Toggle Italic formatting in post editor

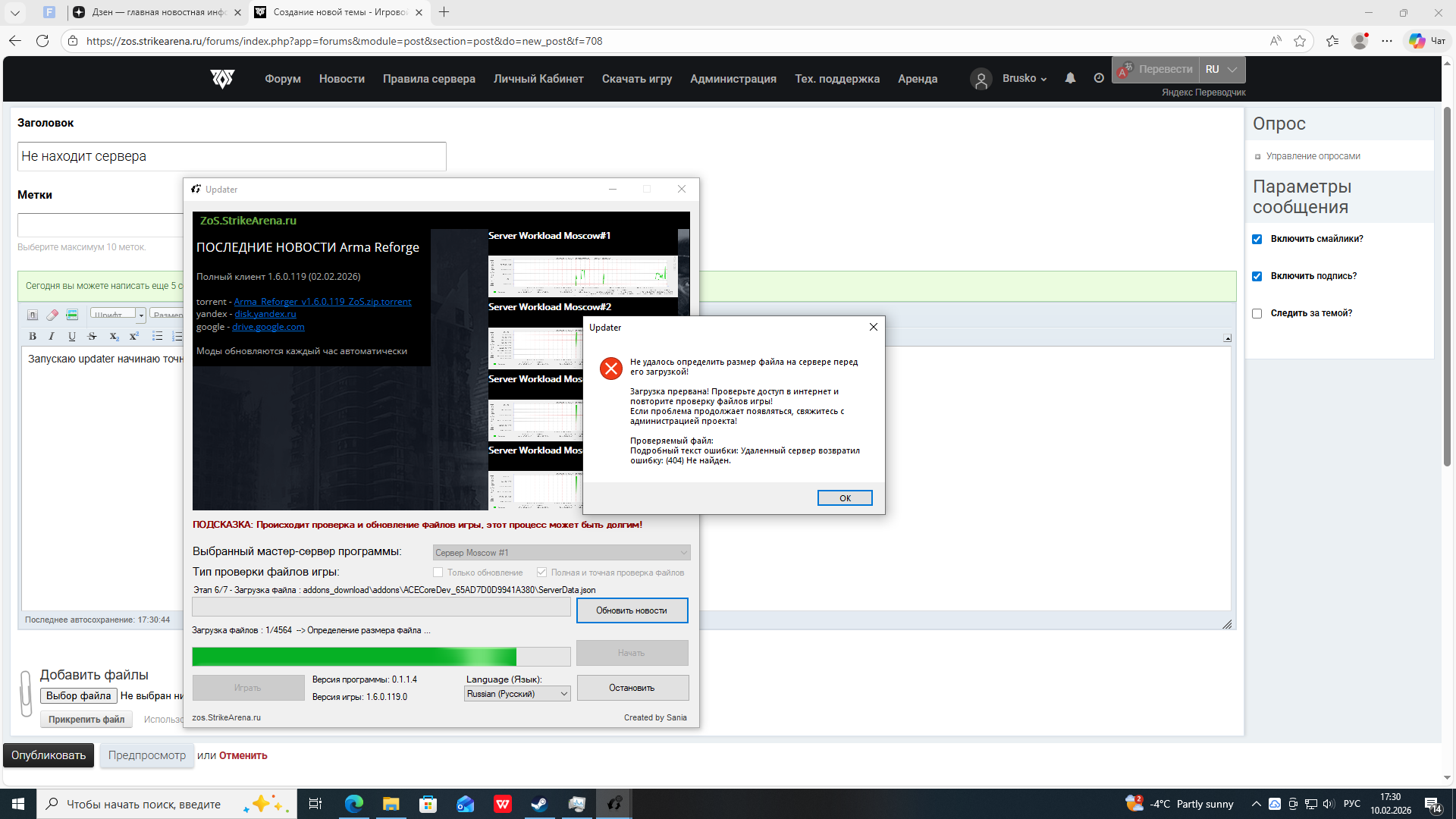[52, 336]
